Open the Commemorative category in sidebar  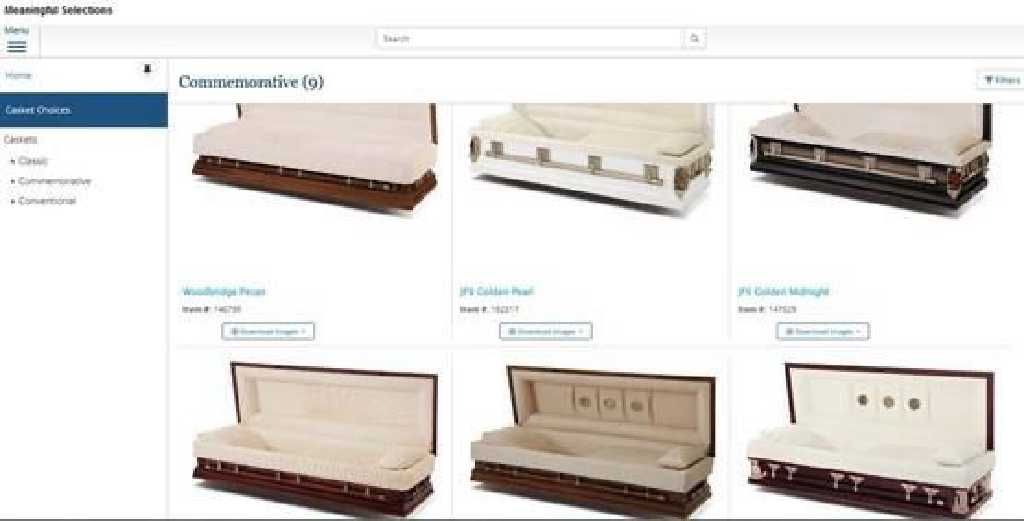pyautogui.click(x=55, y=181)
